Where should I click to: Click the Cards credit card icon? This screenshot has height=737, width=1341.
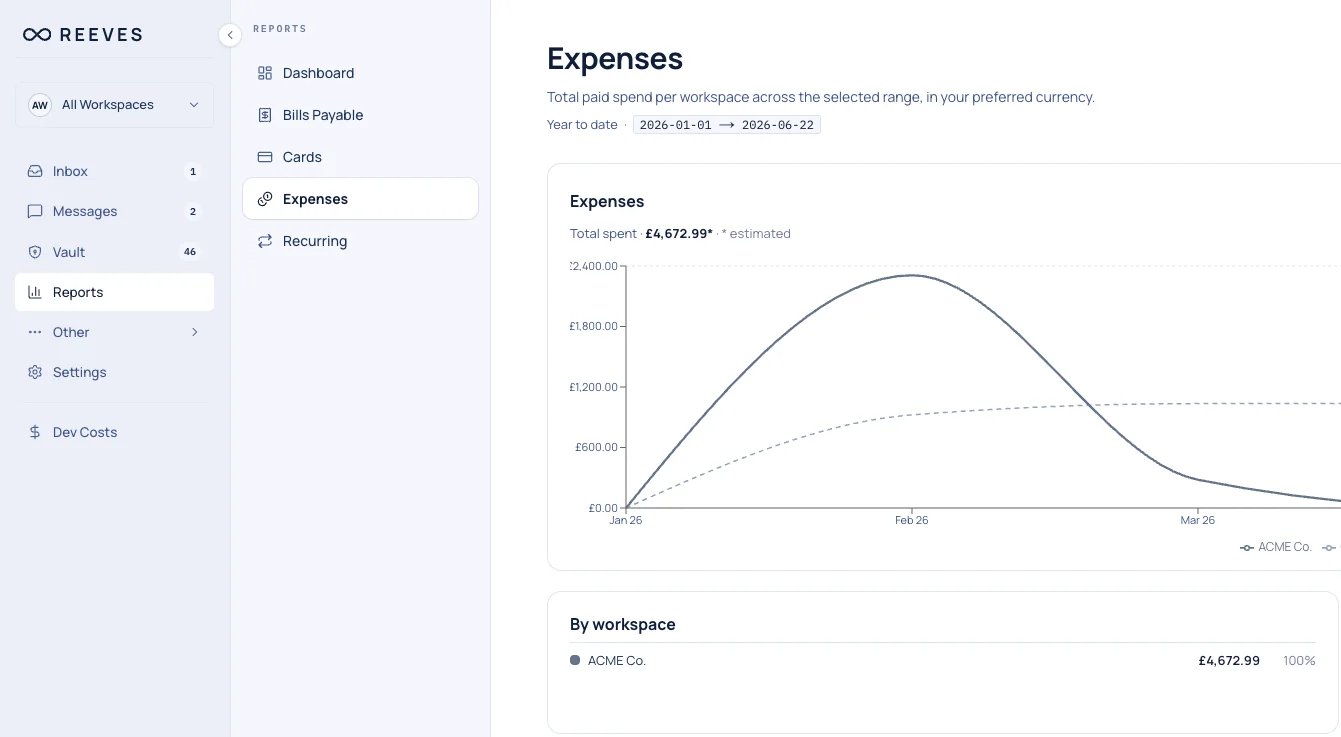point(265,157)
